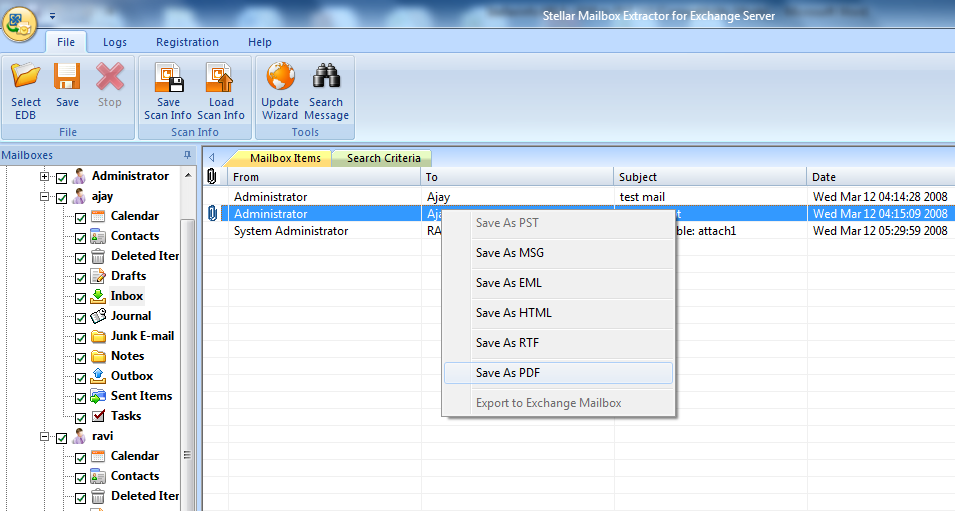The image size is (955, 511).
Task: Click the paperclip on selected Administrator row
Action: click(x=212, y=213)
